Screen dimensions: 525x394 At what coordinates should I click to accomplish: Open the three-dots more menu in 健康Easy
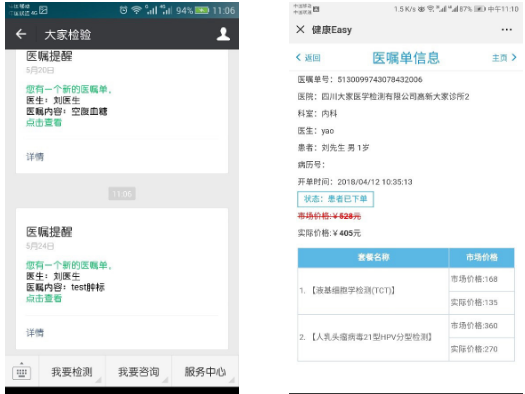506,30
